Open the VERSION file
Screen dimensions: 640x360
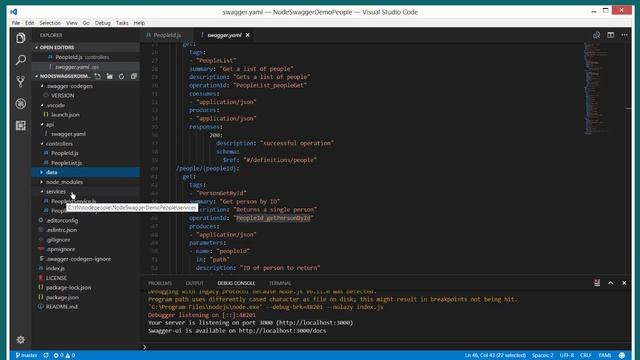pos(86,96)
